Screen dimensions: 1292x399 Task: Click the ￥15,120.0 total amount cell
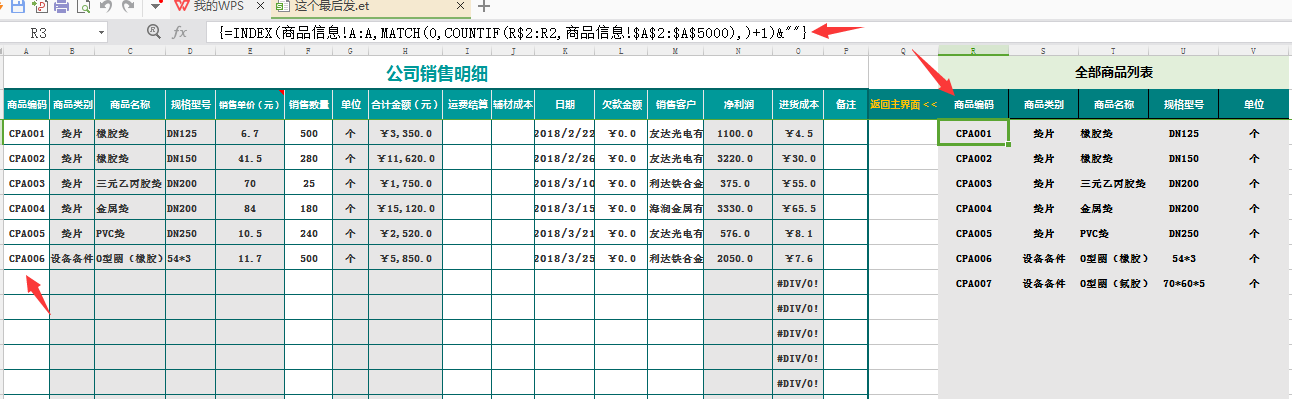404,208
